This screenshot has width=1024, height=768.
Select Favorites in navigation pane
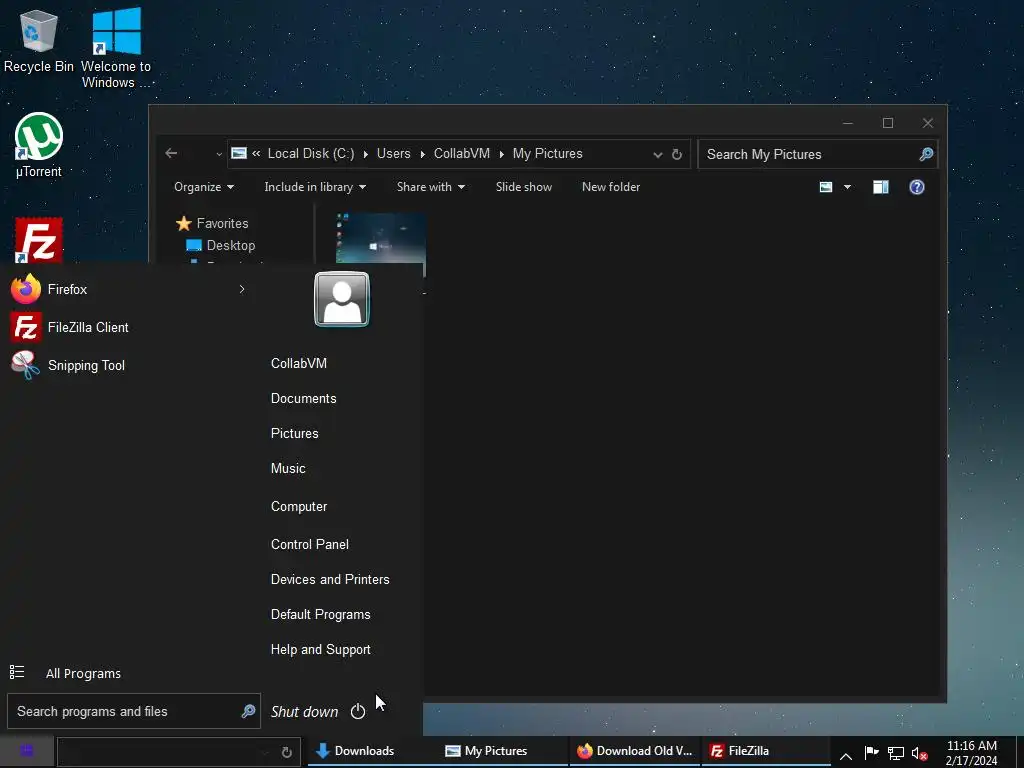[212, 223]
